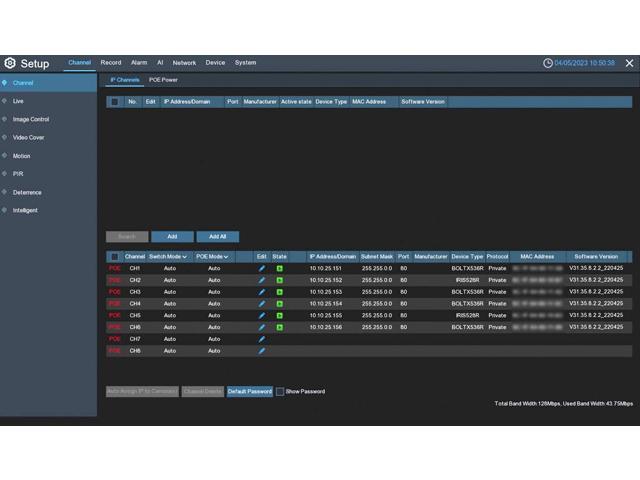
Task: Click the Setup gear icon
Action: click(10, 63)
